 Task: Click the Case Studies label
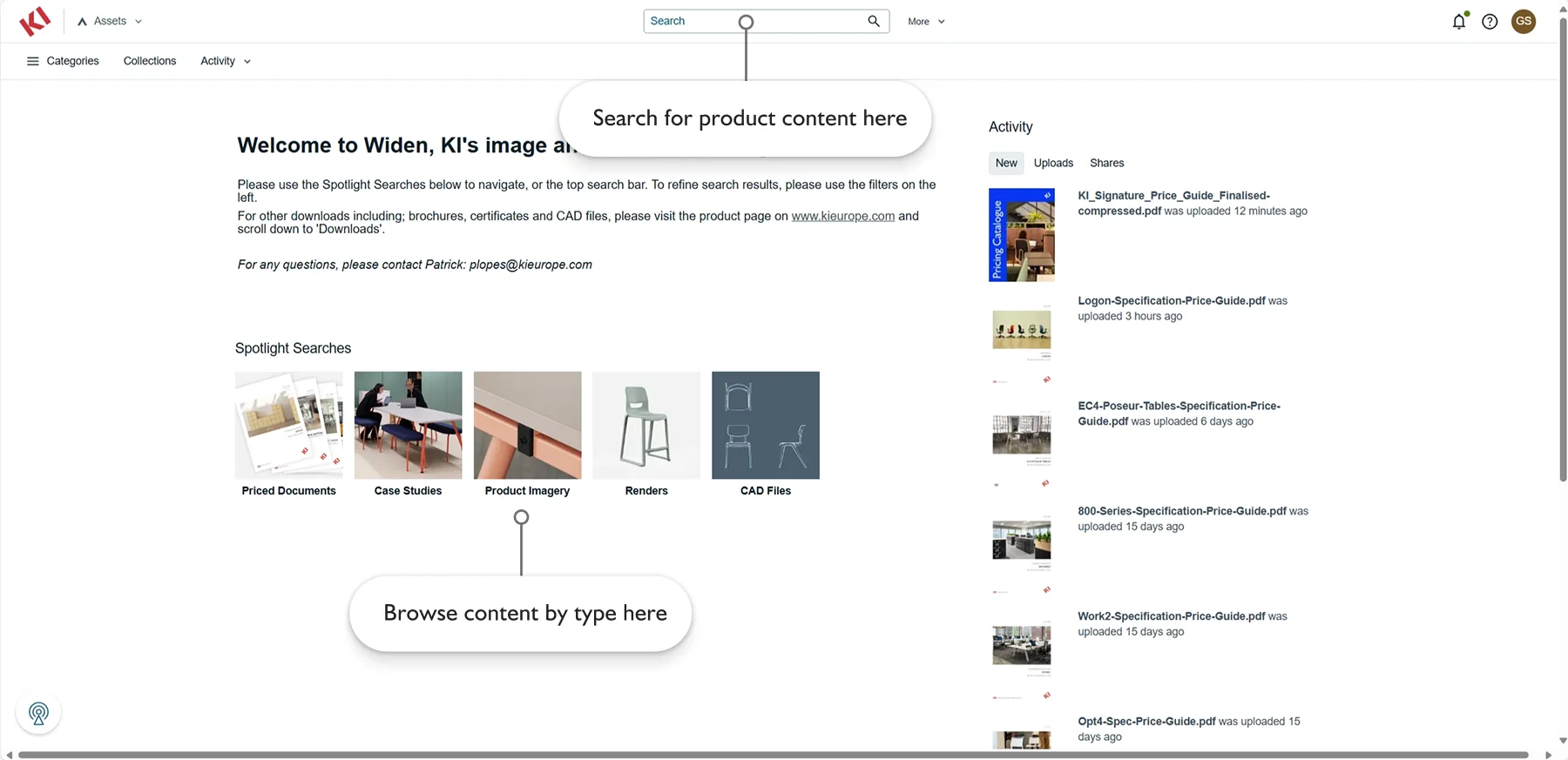pos(408,491)
